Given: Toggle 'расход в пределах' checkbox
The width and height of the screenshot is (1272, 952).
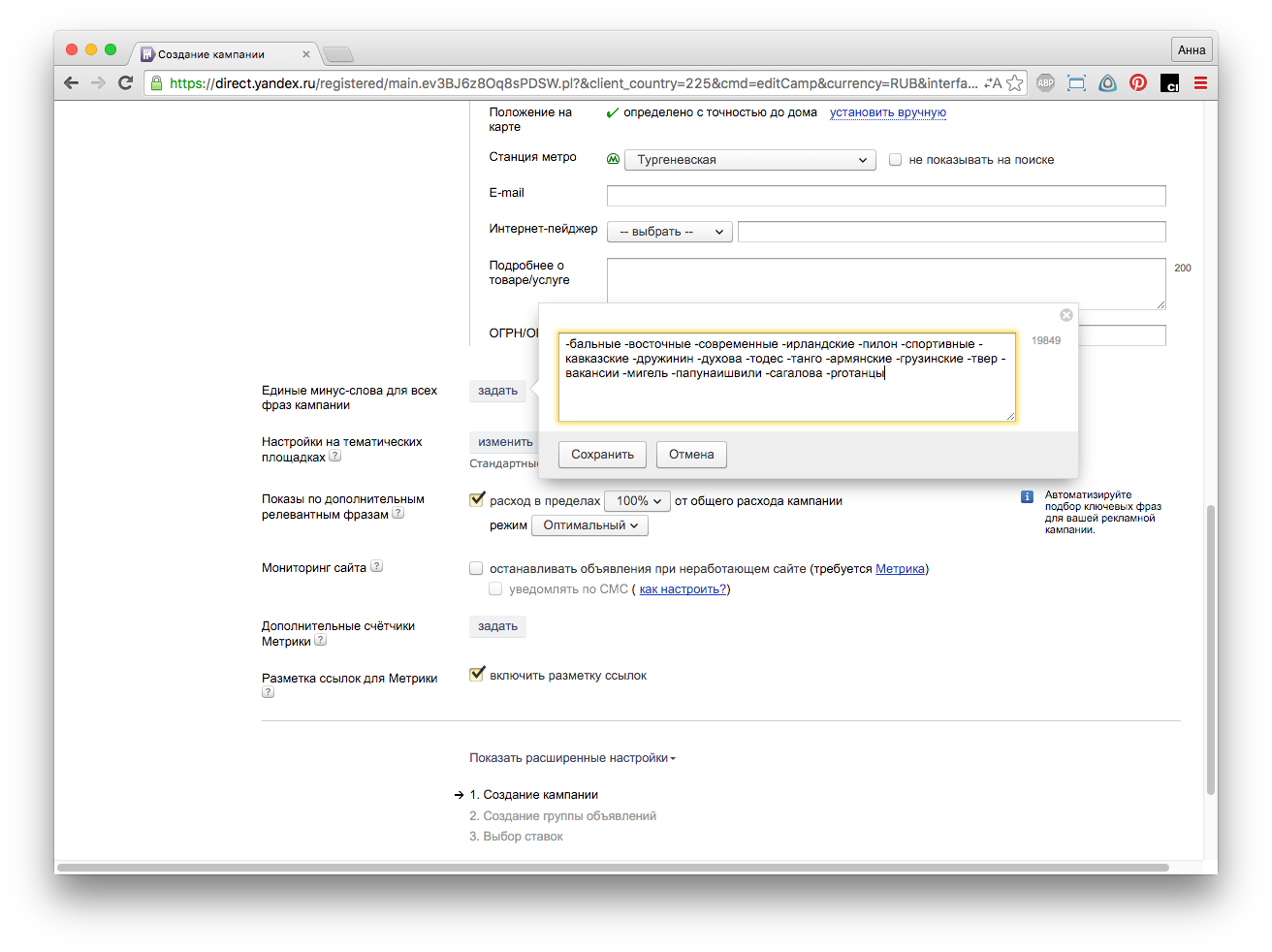Looking at the screenshot, I should tap(477, 500).
